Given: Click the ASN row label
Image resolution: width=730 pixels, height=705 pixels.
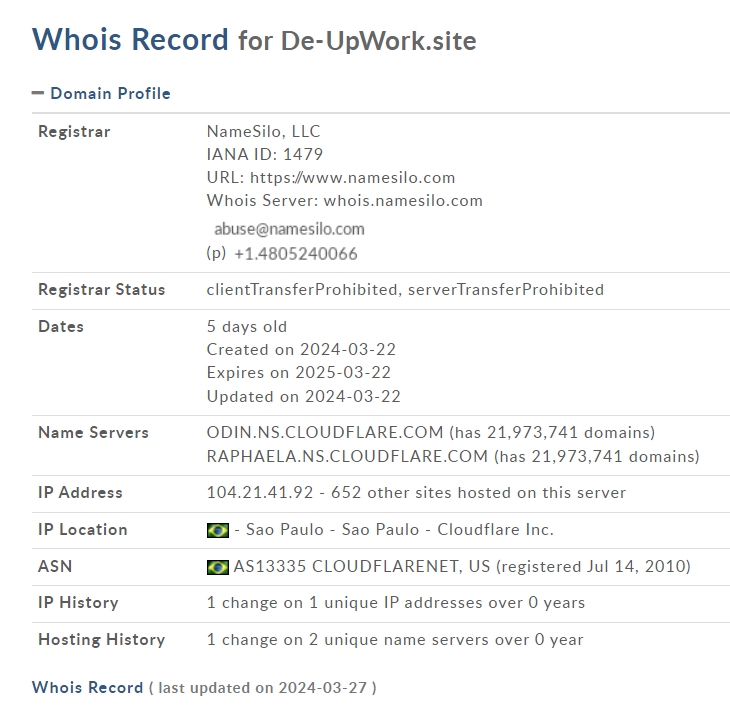Looking at the screenshot, I should (55, 566).
